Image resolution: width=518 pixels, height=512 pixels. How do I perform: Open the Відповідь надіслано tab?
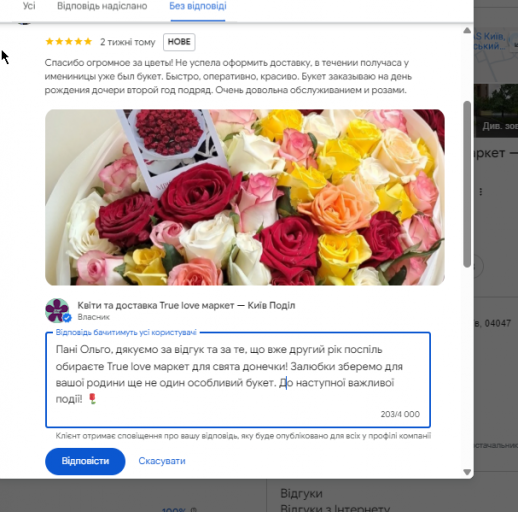[x=102, y=6]
